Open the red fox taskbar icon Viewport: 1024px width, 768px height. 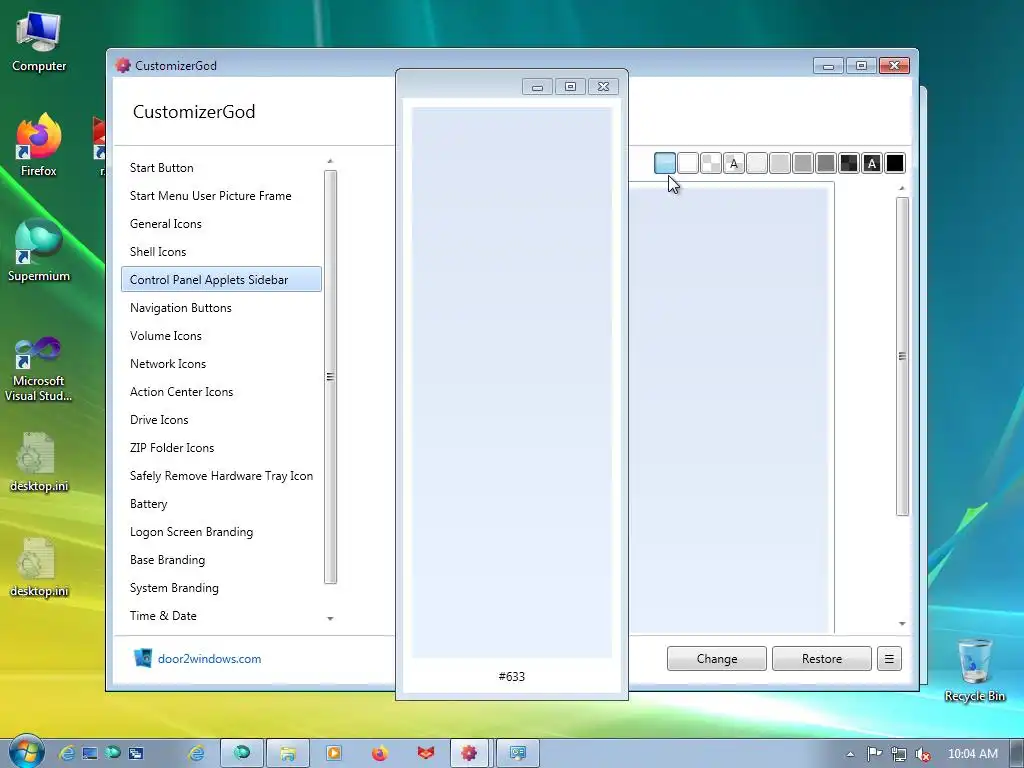click(x=426, y=753)
